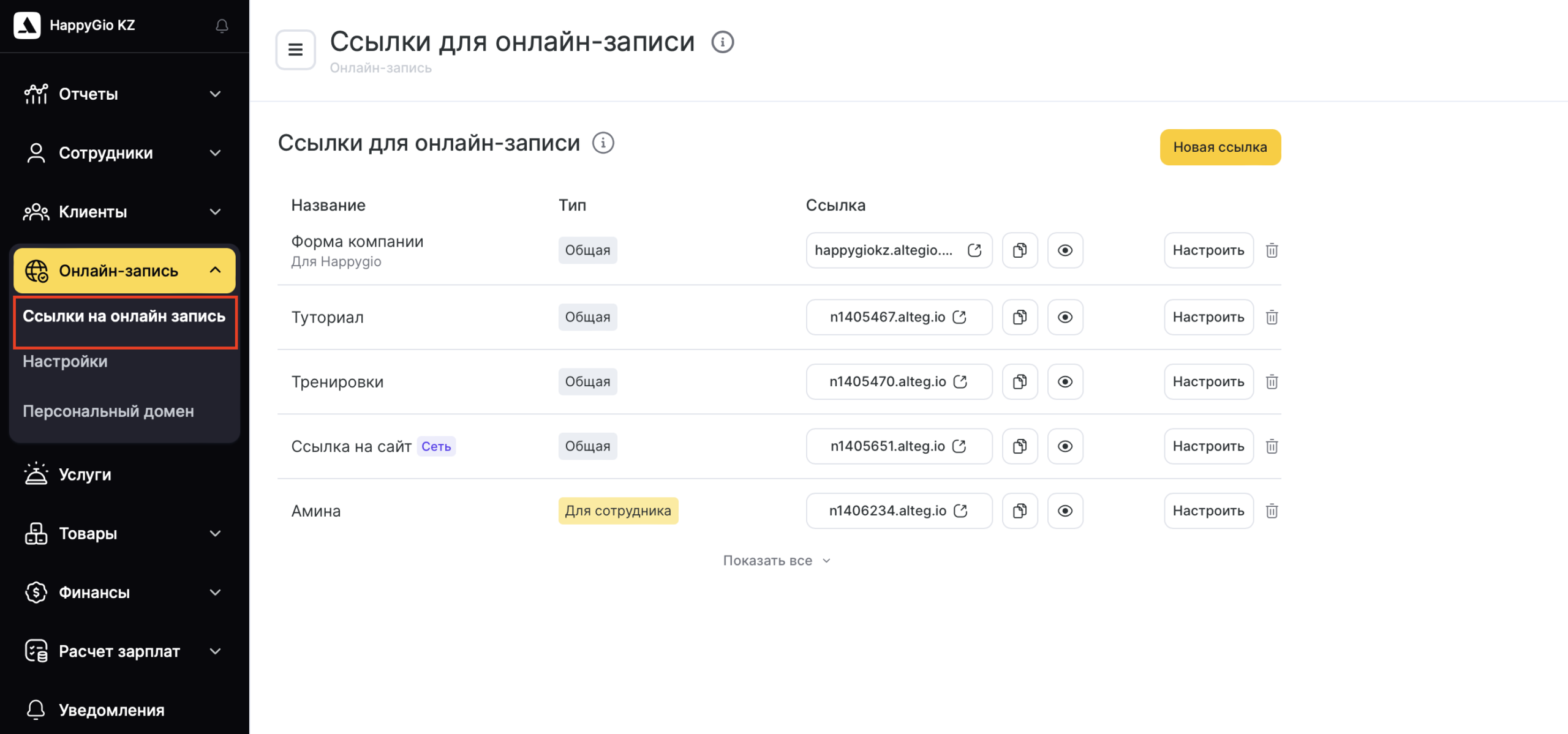1568x734 pixels.
Task: Copy the Туториал link to clipboard
Action: click(x=1019, y=317)
